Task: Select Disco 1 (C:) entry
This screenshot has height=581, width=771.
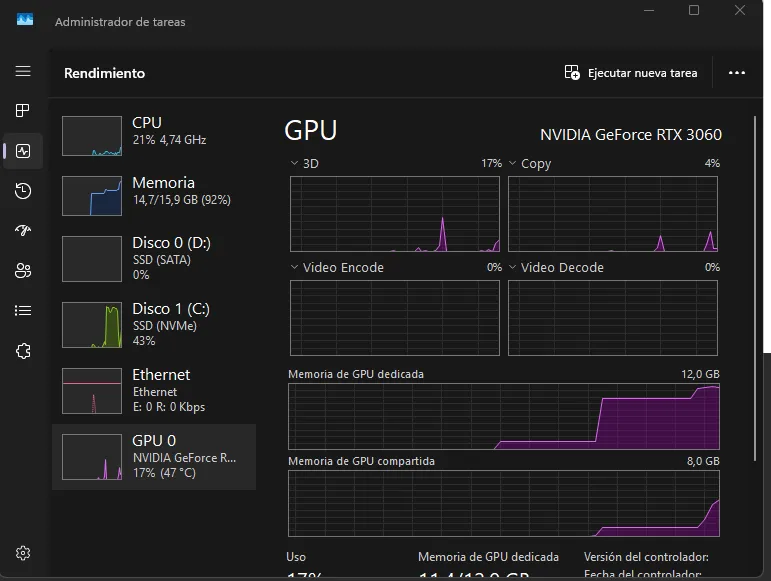Action: click(x=154, y=325)
